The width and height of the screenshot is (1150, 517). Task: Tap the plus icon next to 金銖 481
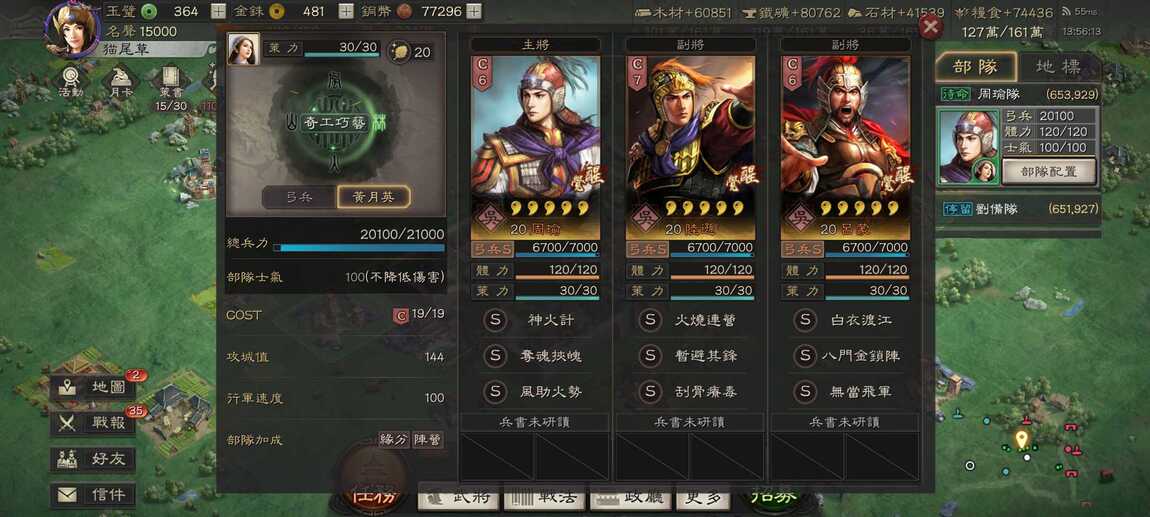pyautogui.click(x=346, y=11)
